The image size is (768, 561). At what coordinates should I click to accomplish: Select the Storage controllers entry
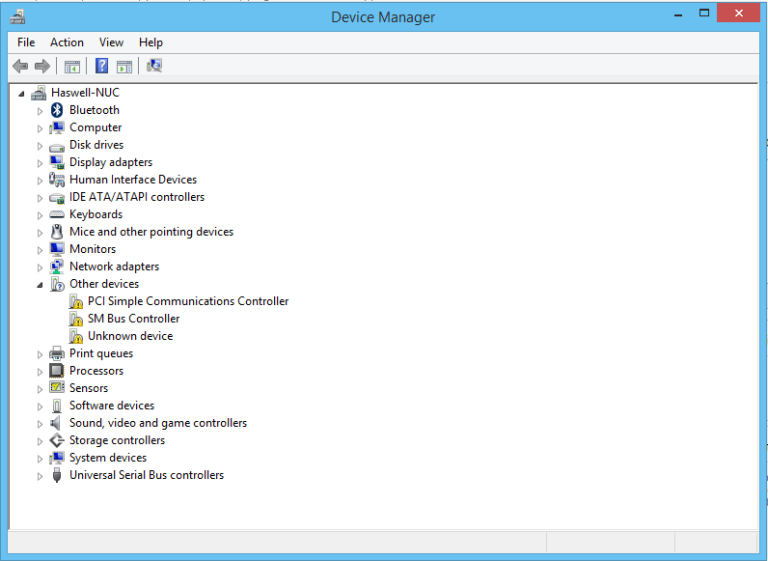pos(117,440)
